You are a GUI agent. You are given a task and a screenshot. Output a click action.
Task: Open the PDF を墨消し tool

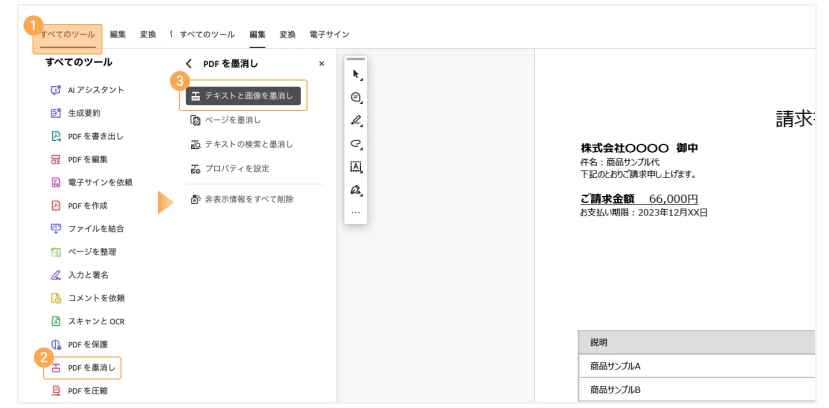click(82, 368)
